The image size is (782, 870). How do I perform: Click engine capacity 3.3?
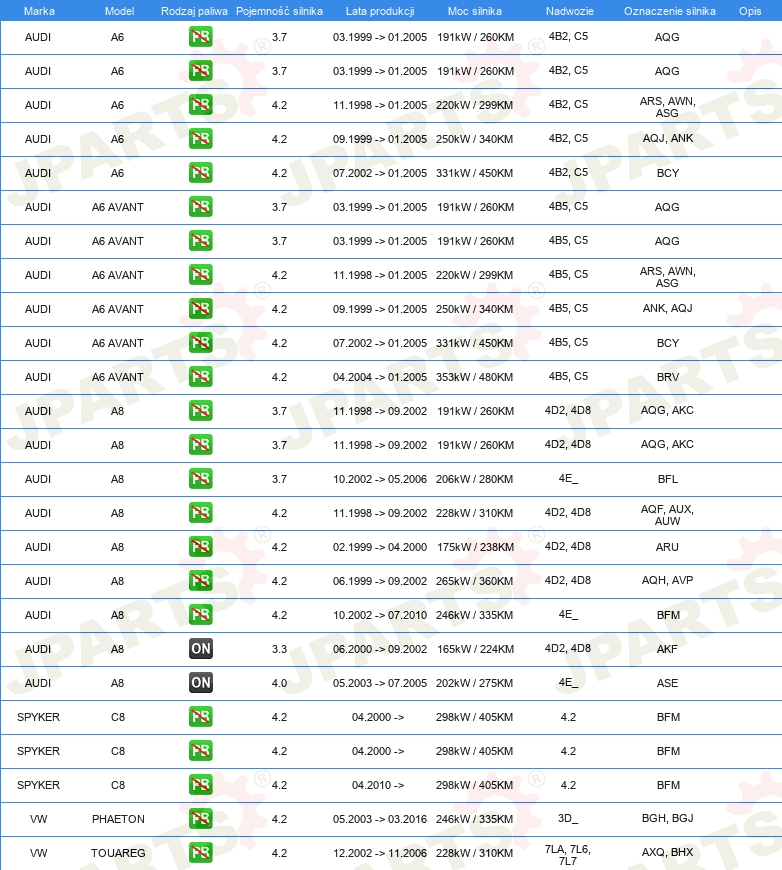(x=279, y=649)
